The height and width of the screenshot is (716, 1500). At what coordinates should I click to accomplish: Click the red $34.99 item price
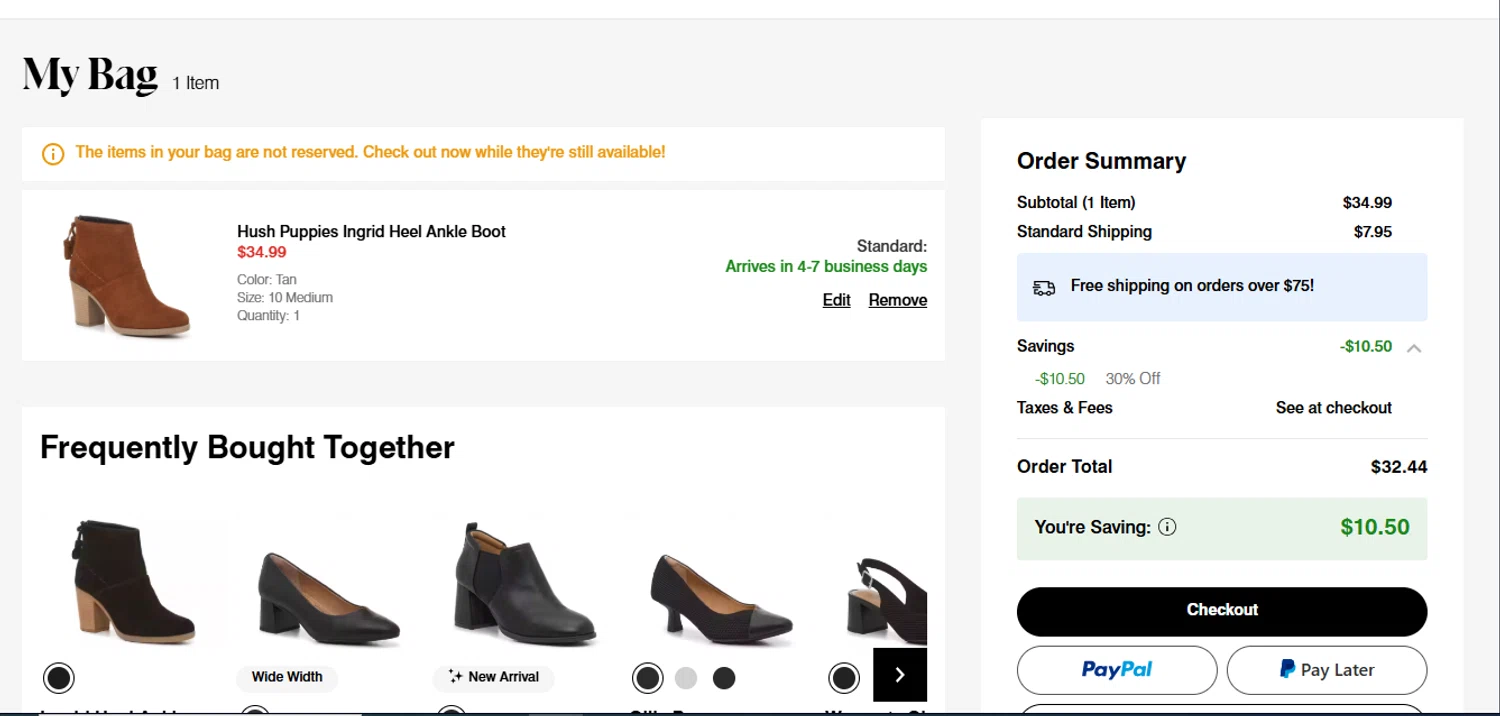(262, 252)
